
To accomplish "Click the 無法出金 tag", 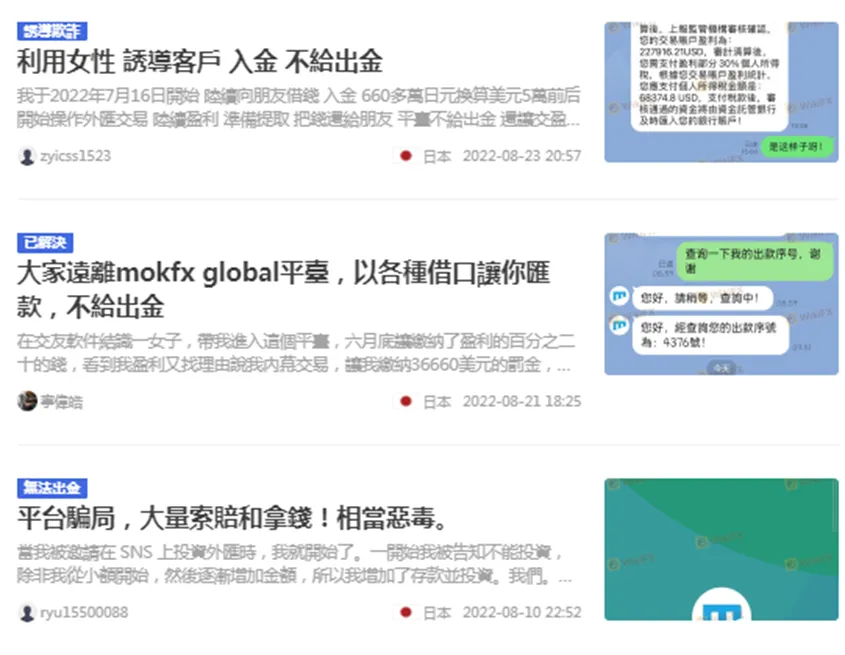I will click(52, 488).
